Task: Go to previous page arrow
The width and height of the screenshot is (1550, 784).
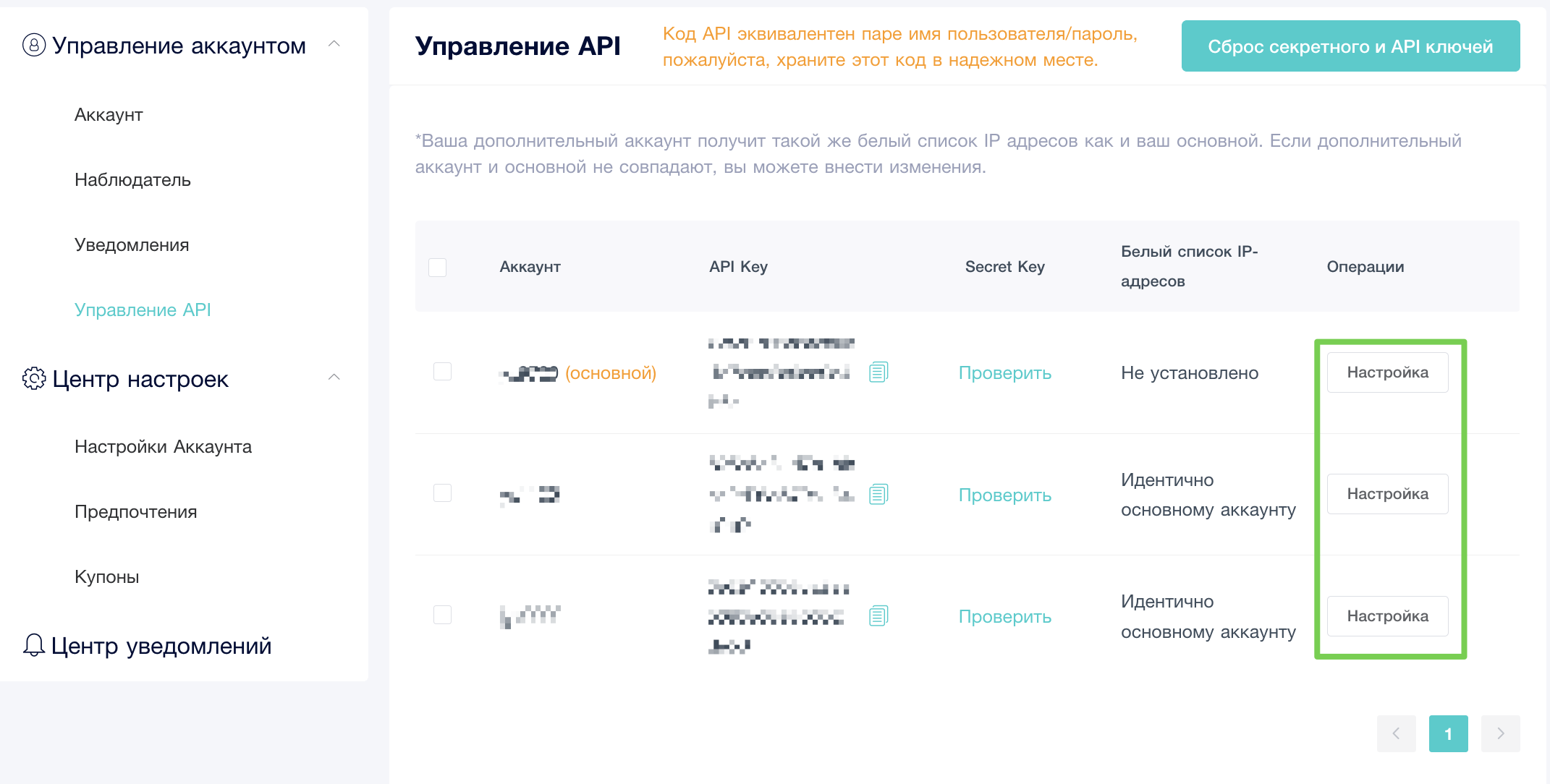Action: [1396, 733]
